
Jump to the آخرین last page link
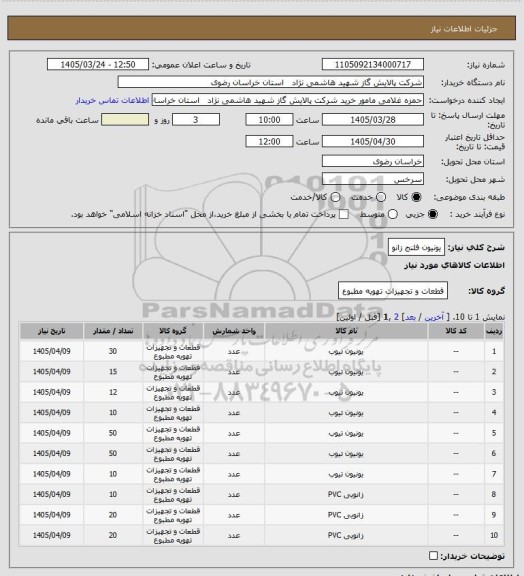click(434, 317)
